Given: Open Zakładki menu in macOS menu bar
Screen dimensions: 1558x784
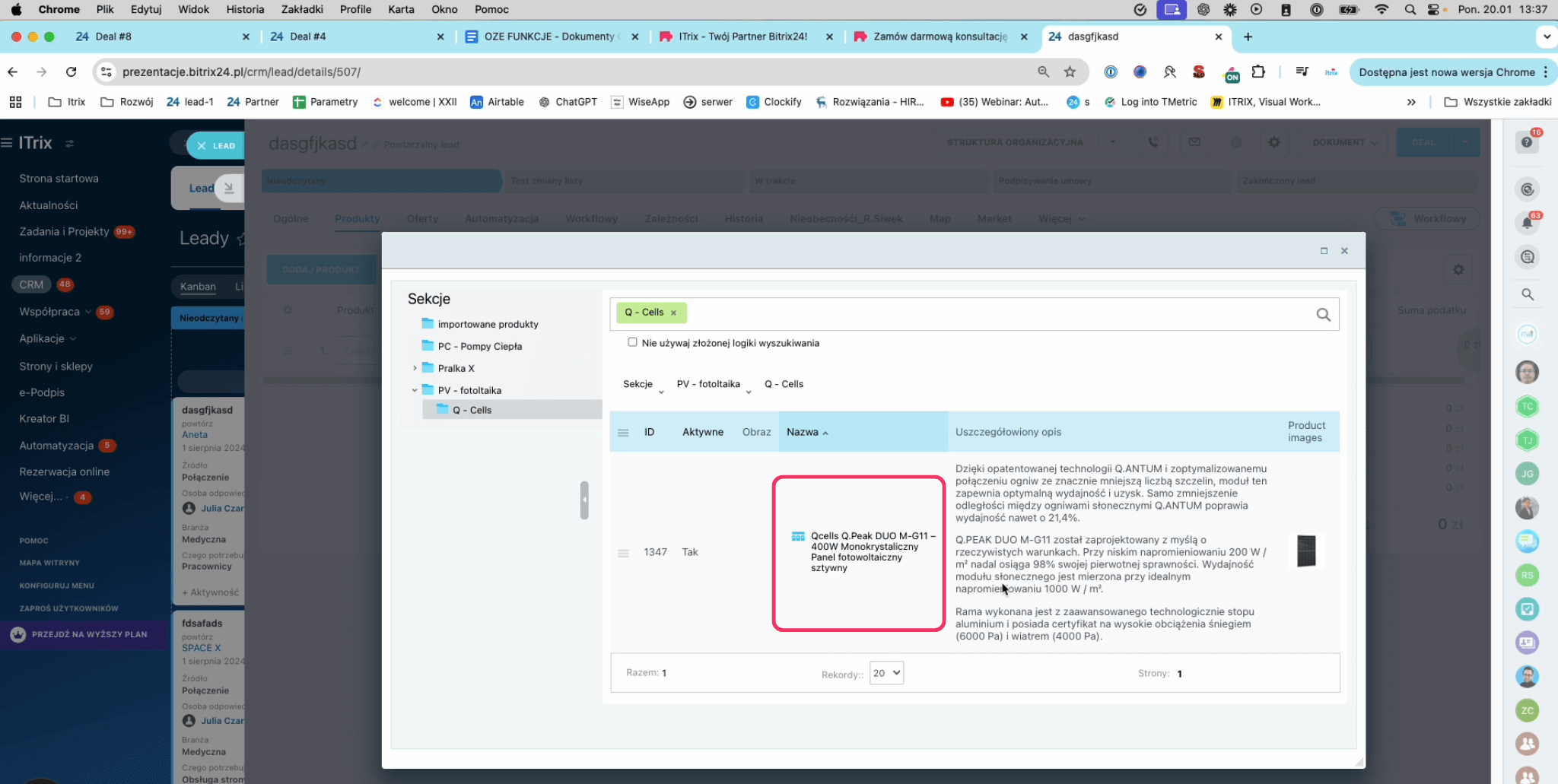Looking at the screenshot, I should coord(302,9).
